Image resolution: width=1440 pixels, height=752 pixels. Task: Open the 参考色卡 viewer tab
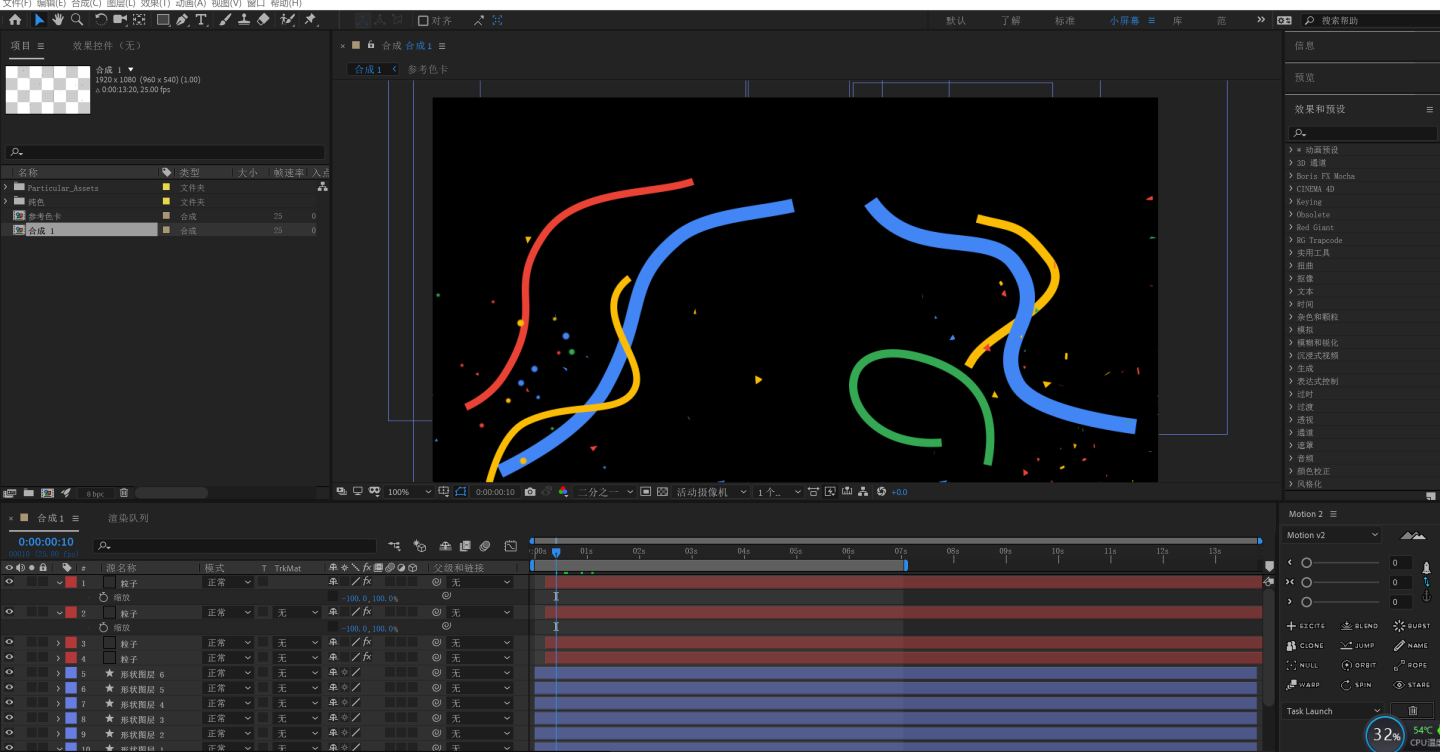428,69
